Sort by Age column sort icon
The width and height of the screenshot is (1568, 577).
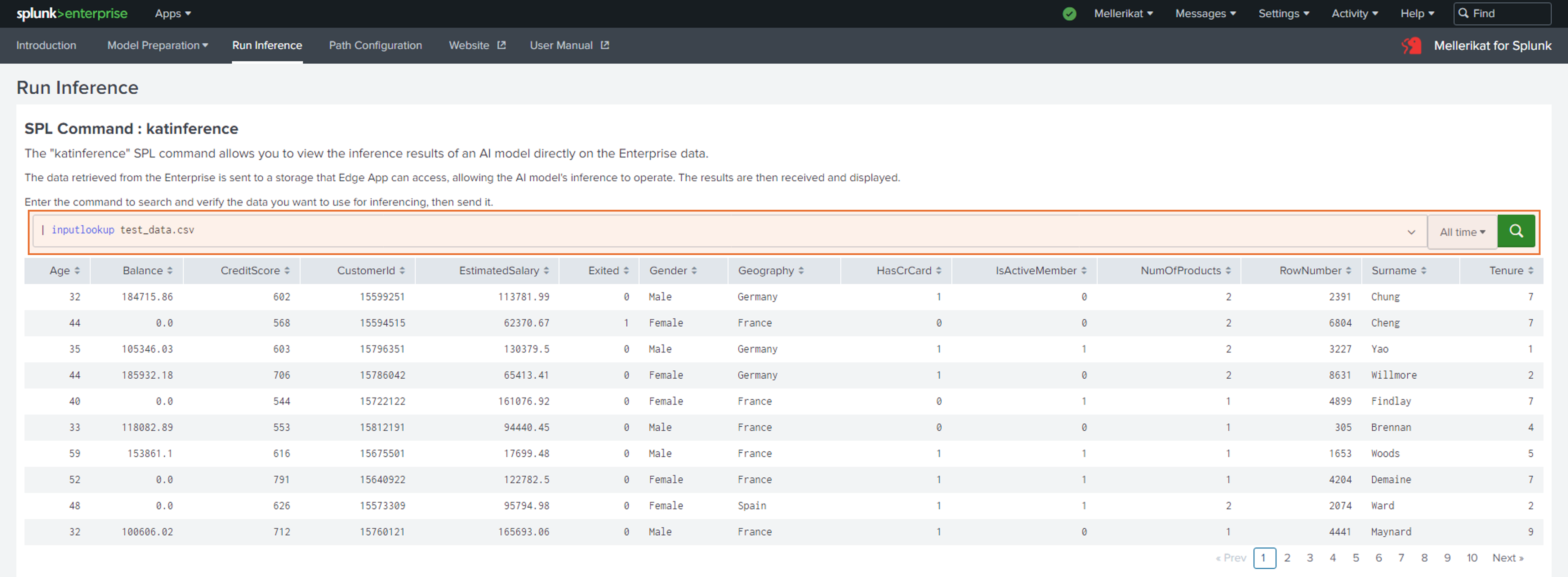tap(77, 271)
